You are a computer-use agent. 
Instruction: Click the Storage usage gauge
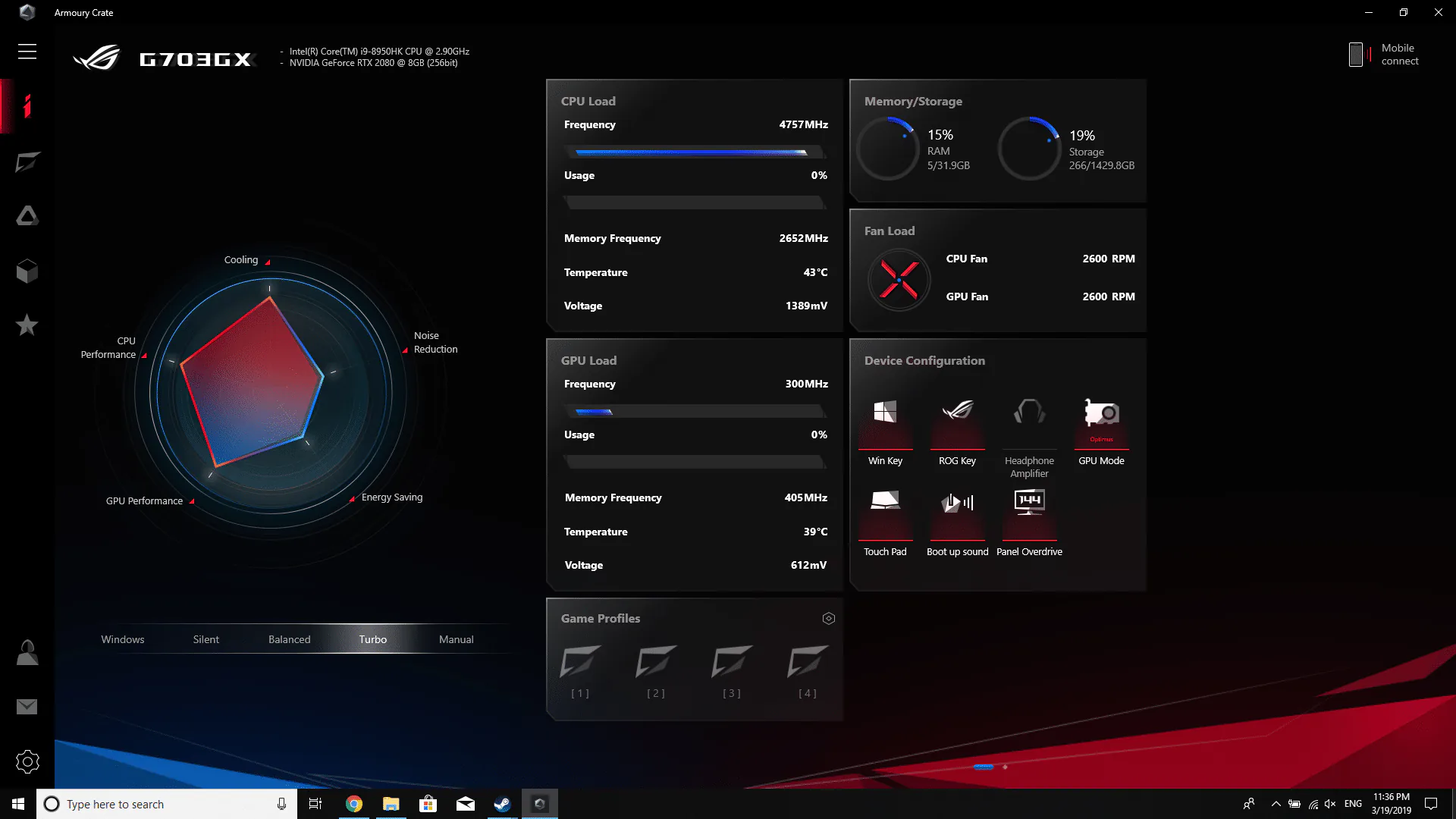click(x=1029, y=149)
